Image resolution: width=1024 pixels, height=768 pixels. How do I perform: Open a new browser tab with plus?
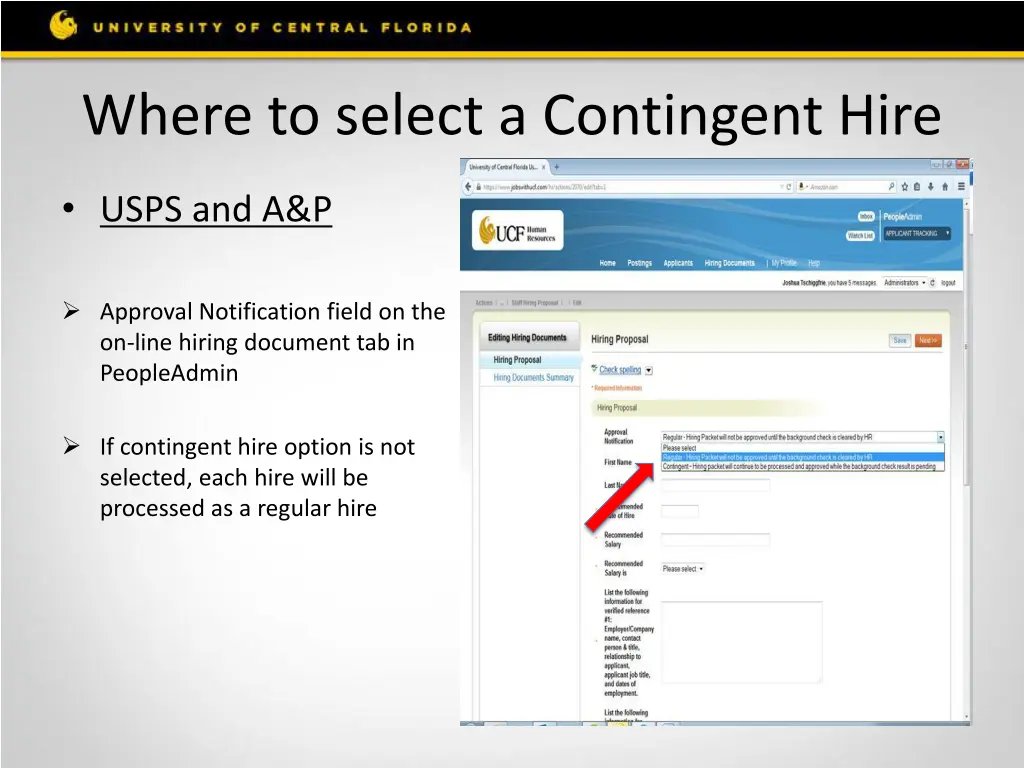[x=557, y=167]
